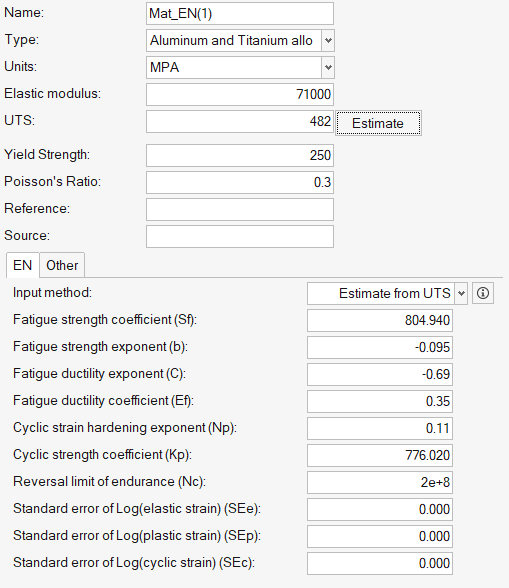Viewport: 509px width, 588px height.
Task: Click the Reversal limit of endurance (Nc) field
Action: pyautogui.click(x=380, y=482)
